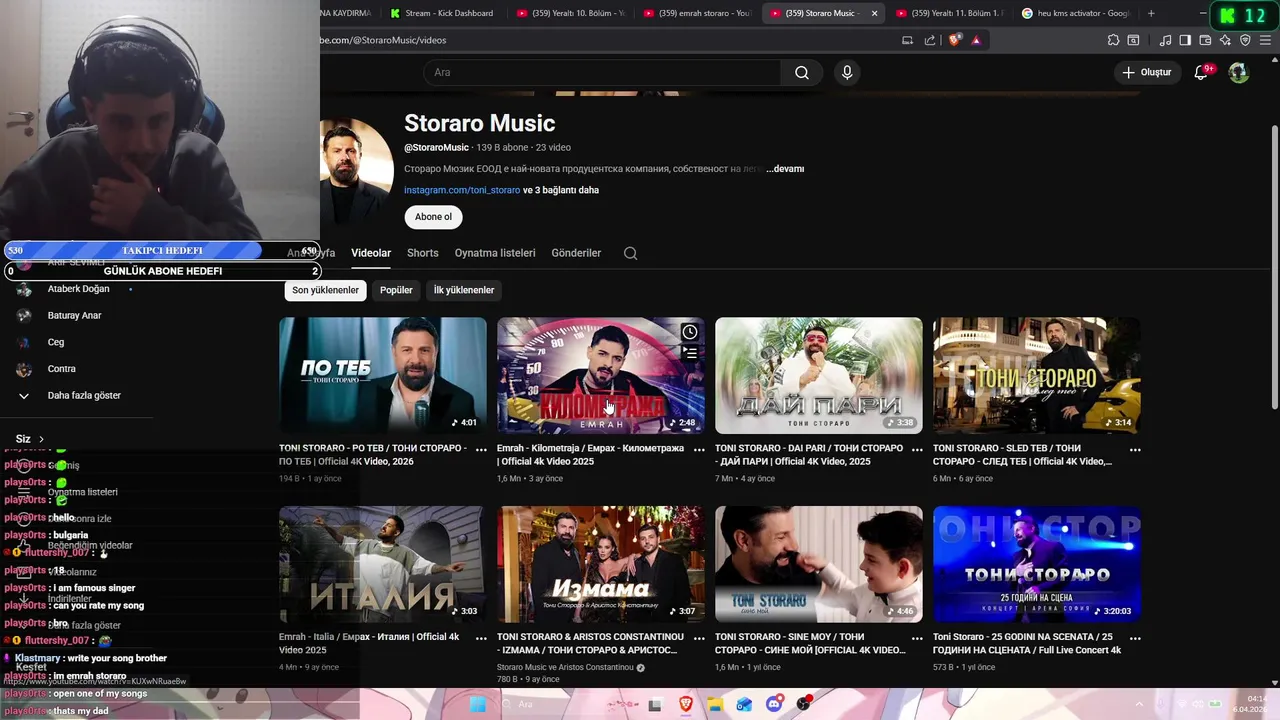Open Ataberk Doğan subscription in sidebar
Screen dimensions: 1280x720
click(x=78, y=289)
